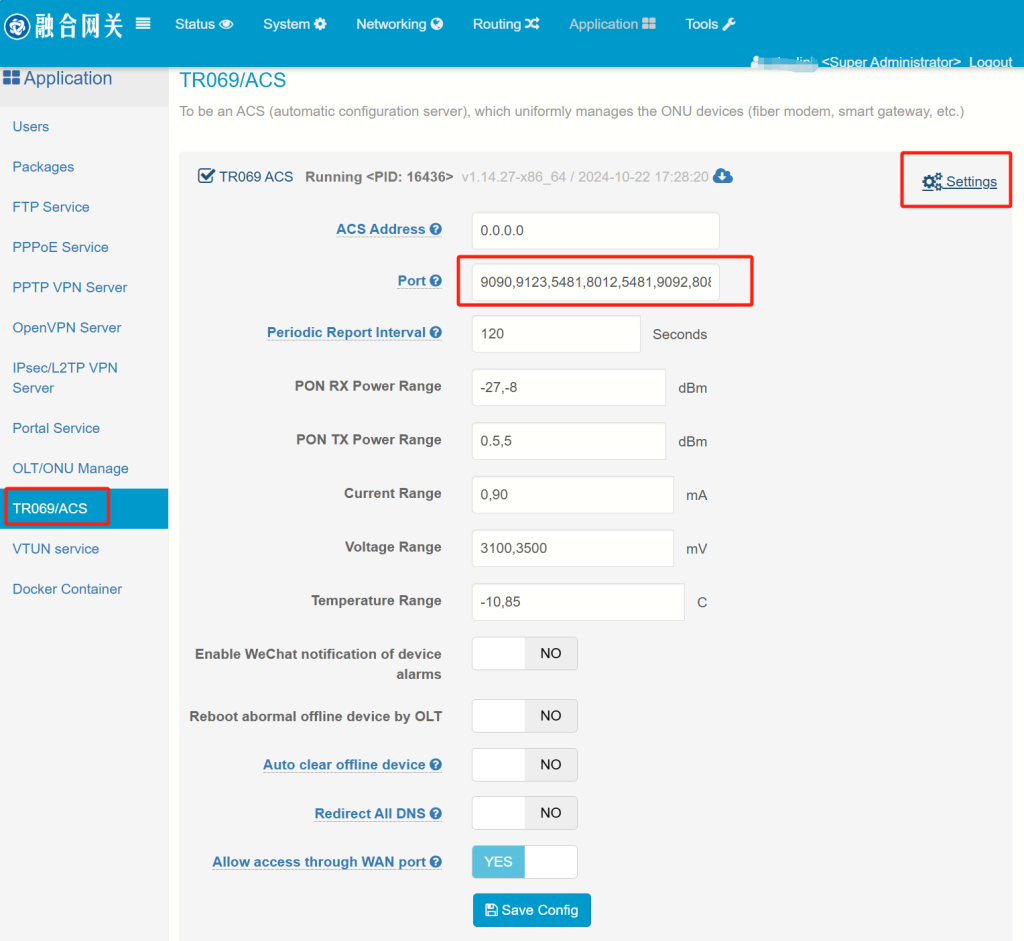This screenshot has width=1024, height=941.
Task: Uncheck the TR069 ACS enable checkbox
Action: [x=206, y=176]
